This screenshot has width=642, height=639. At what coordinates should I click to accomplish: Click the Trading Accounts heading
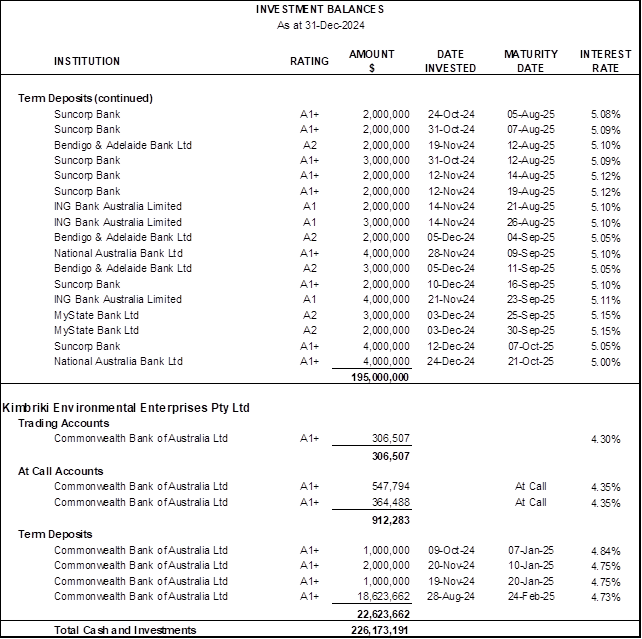click(63, 423)
